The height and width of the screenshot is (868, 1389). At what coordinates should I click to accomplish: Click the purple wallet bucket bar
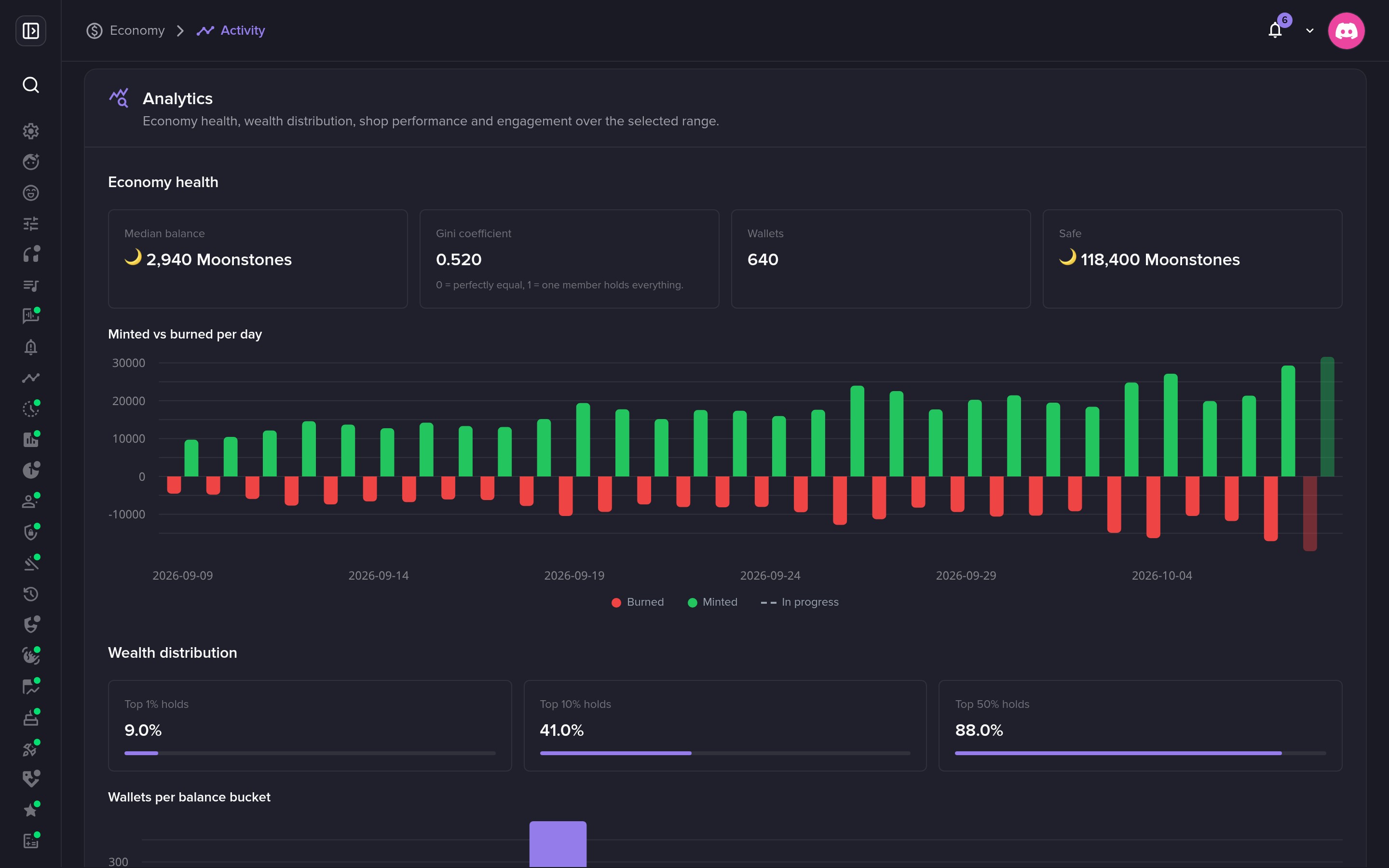558,844
